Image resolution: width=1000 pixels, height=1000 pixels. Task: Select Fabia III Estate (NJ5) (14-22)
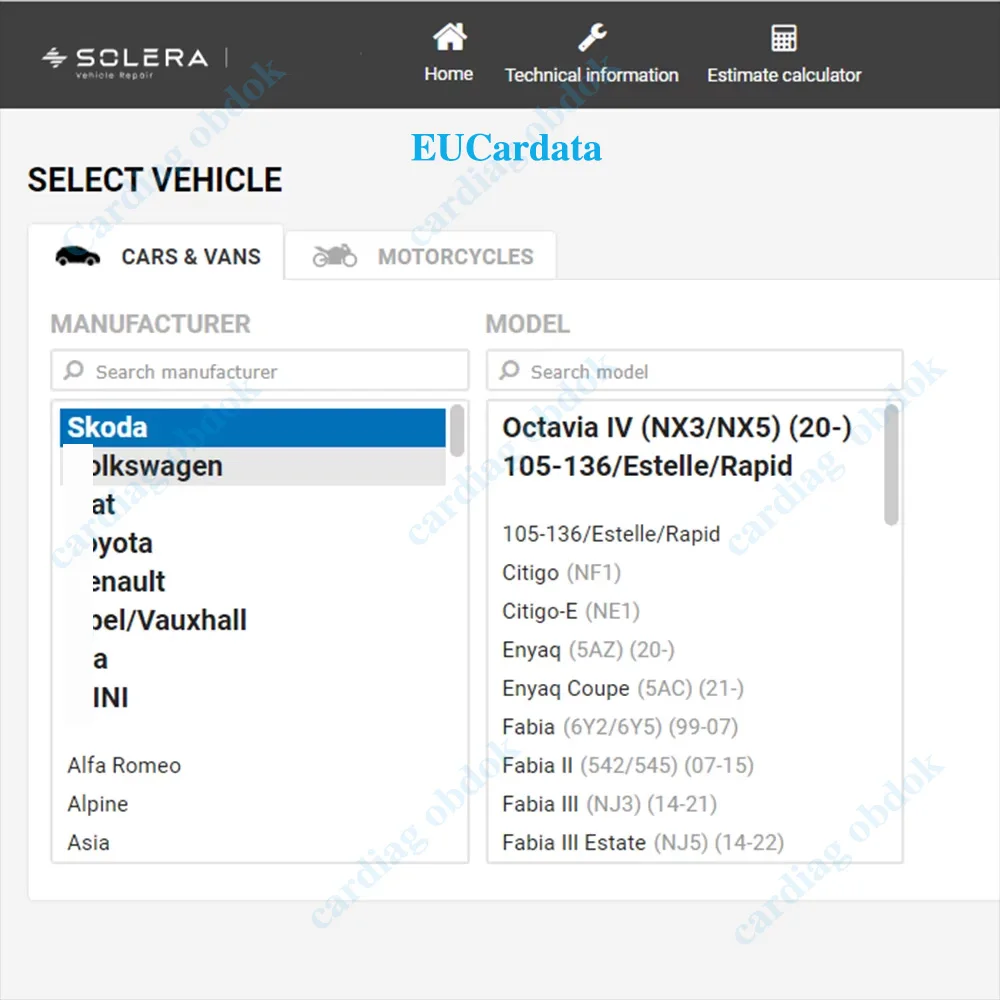(x=643, y=842)
